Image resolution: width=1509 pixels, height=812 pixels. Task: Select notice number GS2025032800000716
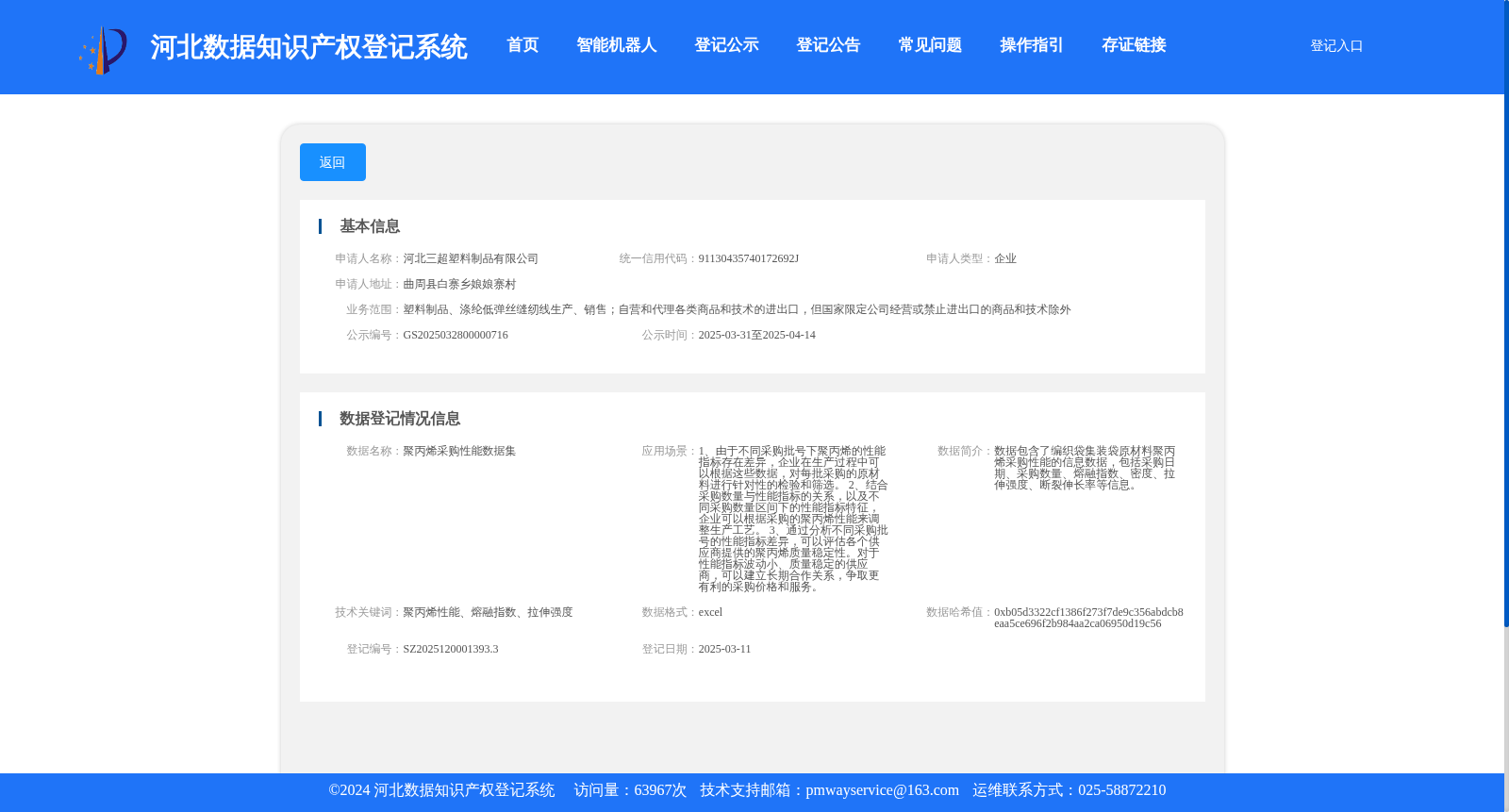click(456, 335)
